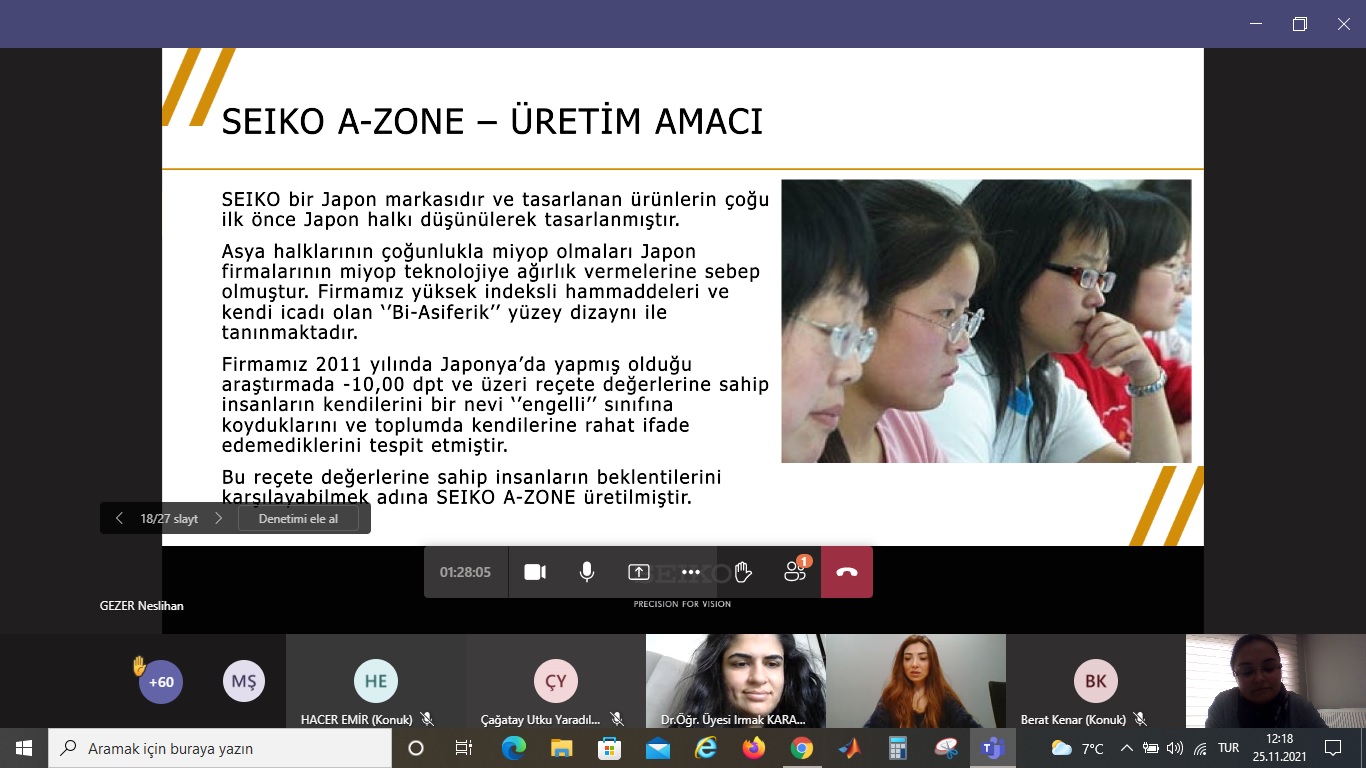Click the slide title SEIKO A-ZONE – ÜRETİM AMACI
Image resolution: width=1366 pixels, height=768 pixels.
[492, 122]
